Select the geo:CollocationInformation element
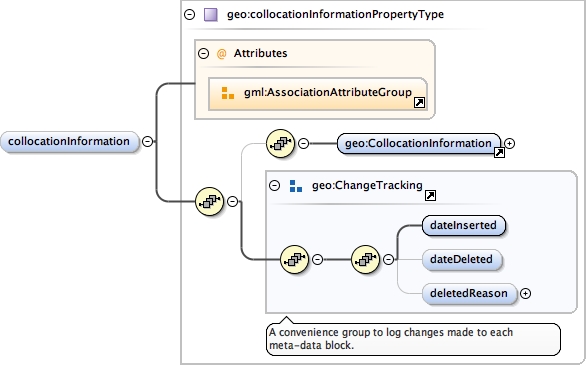Image resolution: width=587 pixels, height=366 pixels. click(419, 143)
